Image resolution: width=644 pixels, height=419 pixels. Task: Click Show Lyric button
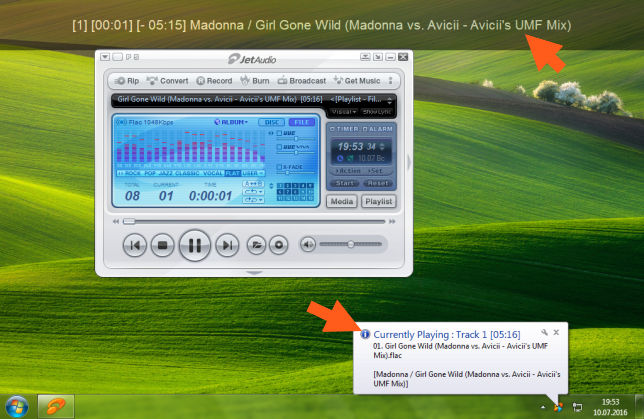point(377,112)
